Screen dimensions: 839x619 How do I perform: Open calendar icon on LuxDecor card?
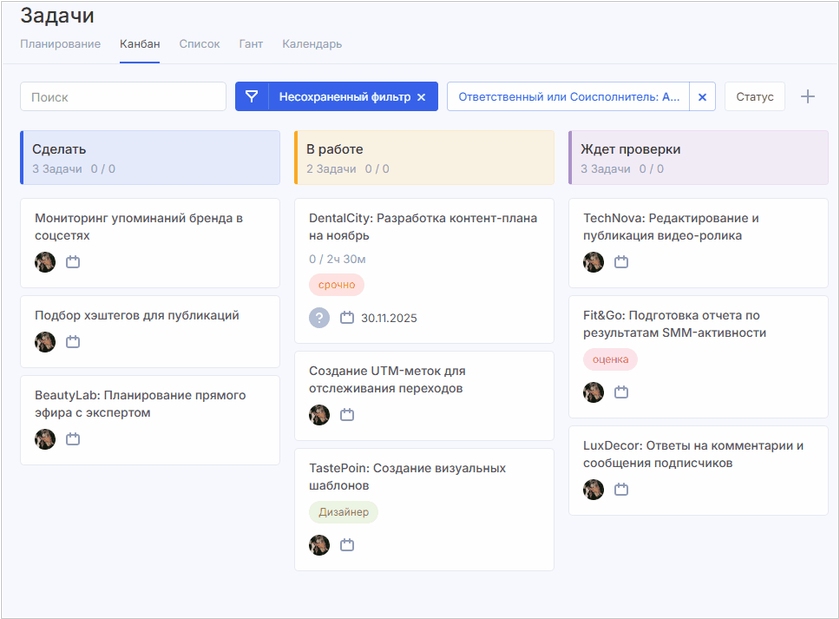621,489
